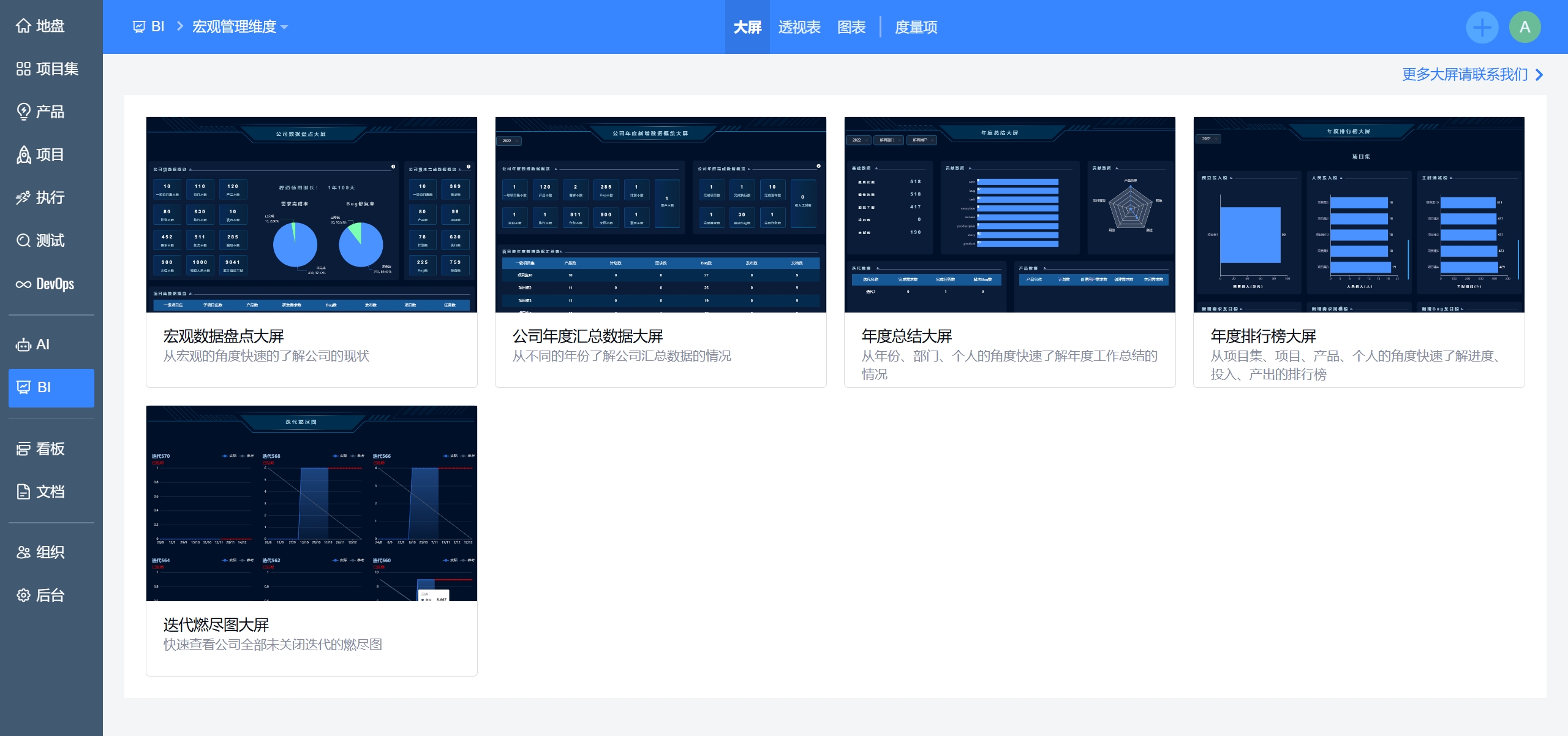The height and width of the screenshot is (736, 1568).
Task: Open the 度量项 tab
Action: [916, 27]
